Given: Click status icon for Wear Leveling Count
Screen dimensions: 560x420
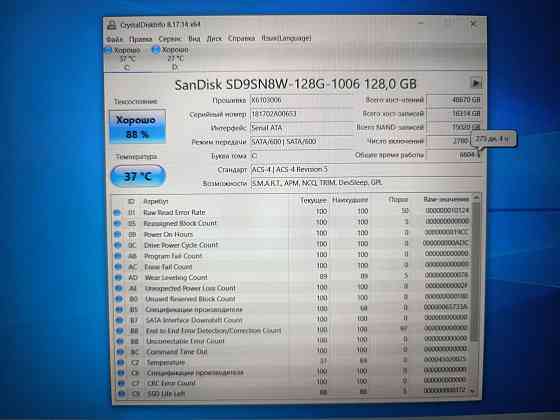Looking at the screenshot, I should [118, 278].
